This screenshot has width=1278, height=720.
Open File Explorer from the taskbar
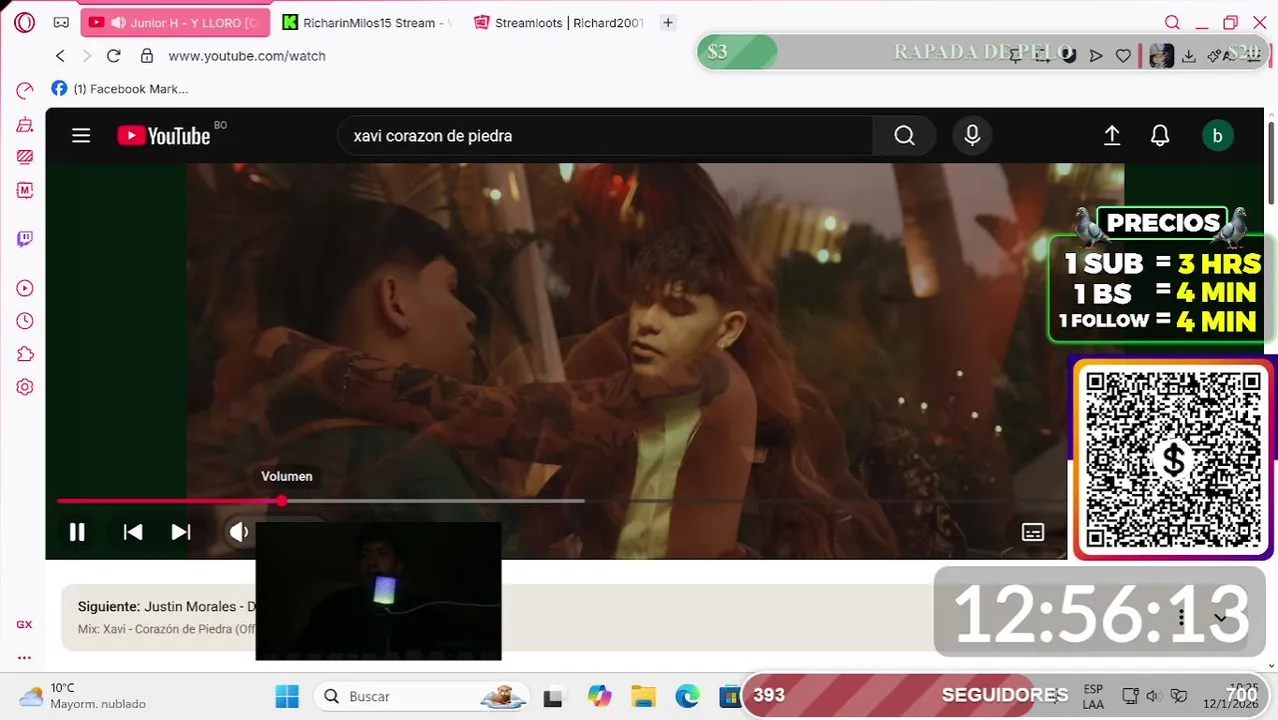click(x=643, y=696)
